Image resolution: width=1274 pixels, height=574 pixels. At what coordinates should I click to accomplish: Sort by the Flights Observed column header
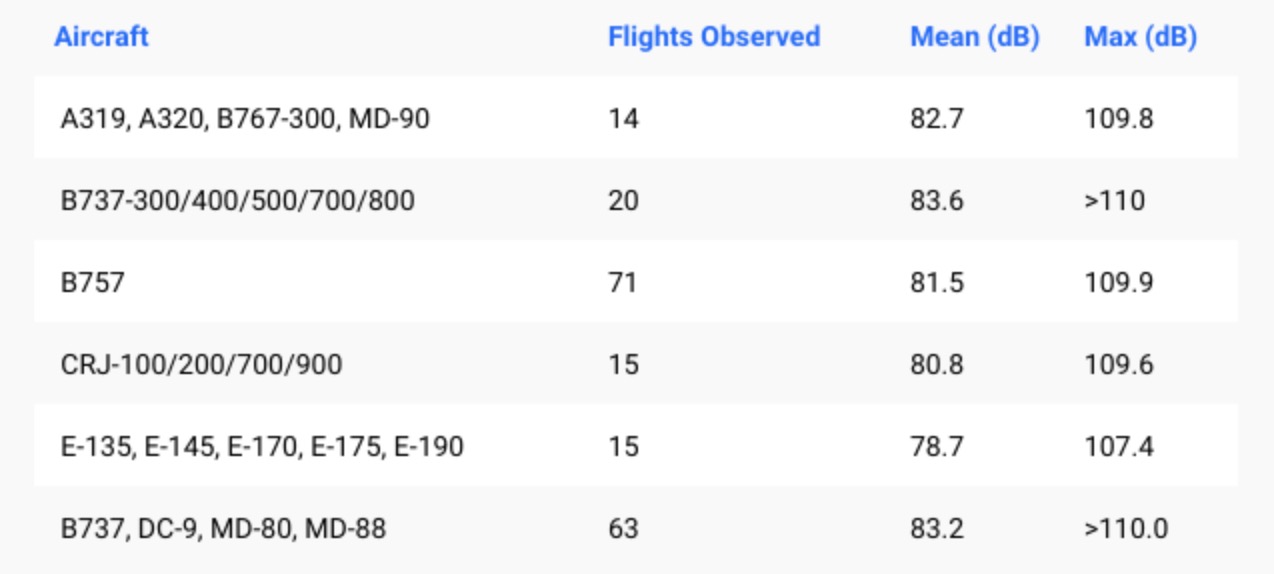click(x=714, y=37)
